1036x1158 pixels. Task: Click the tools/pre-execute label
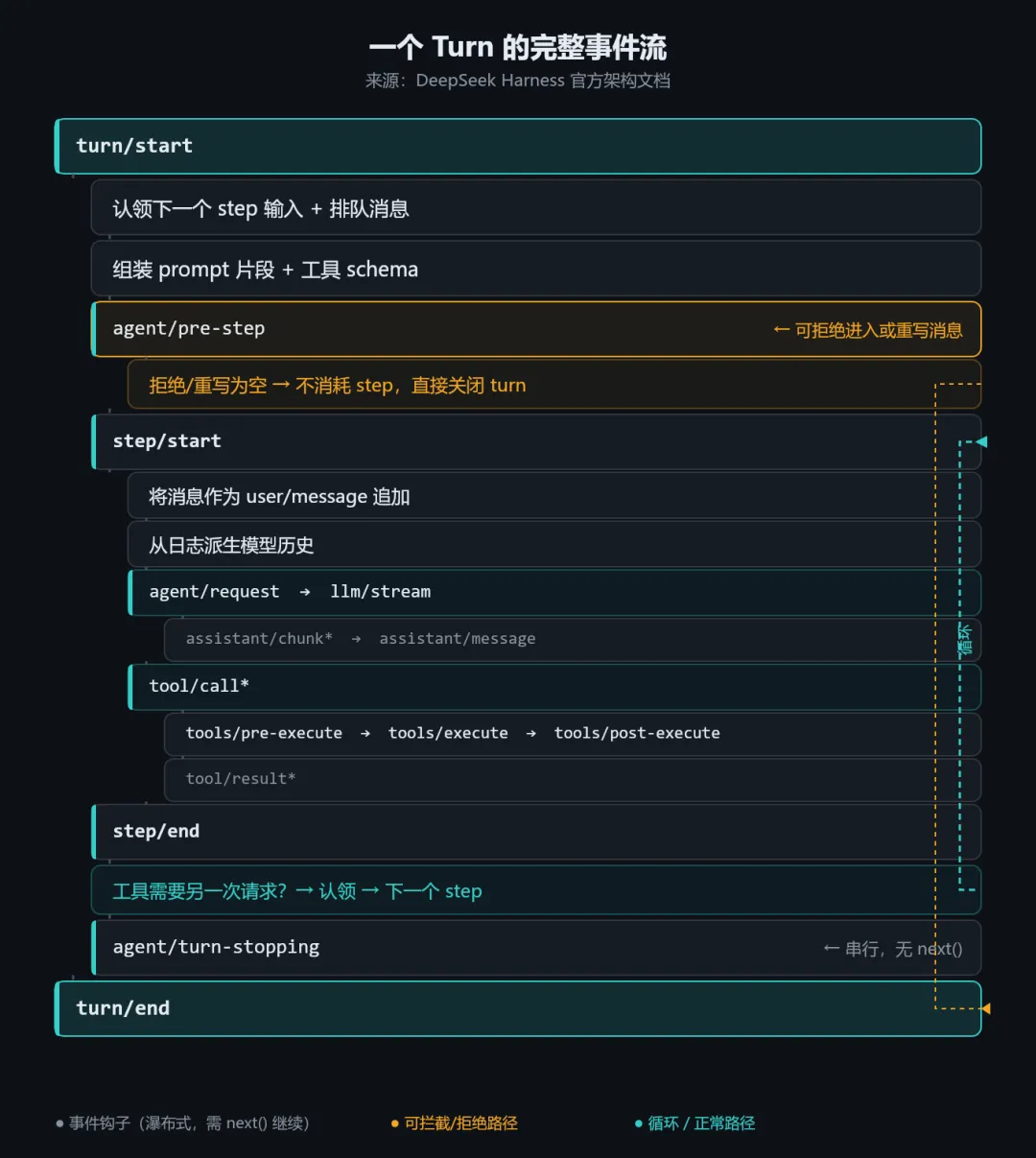264,733
